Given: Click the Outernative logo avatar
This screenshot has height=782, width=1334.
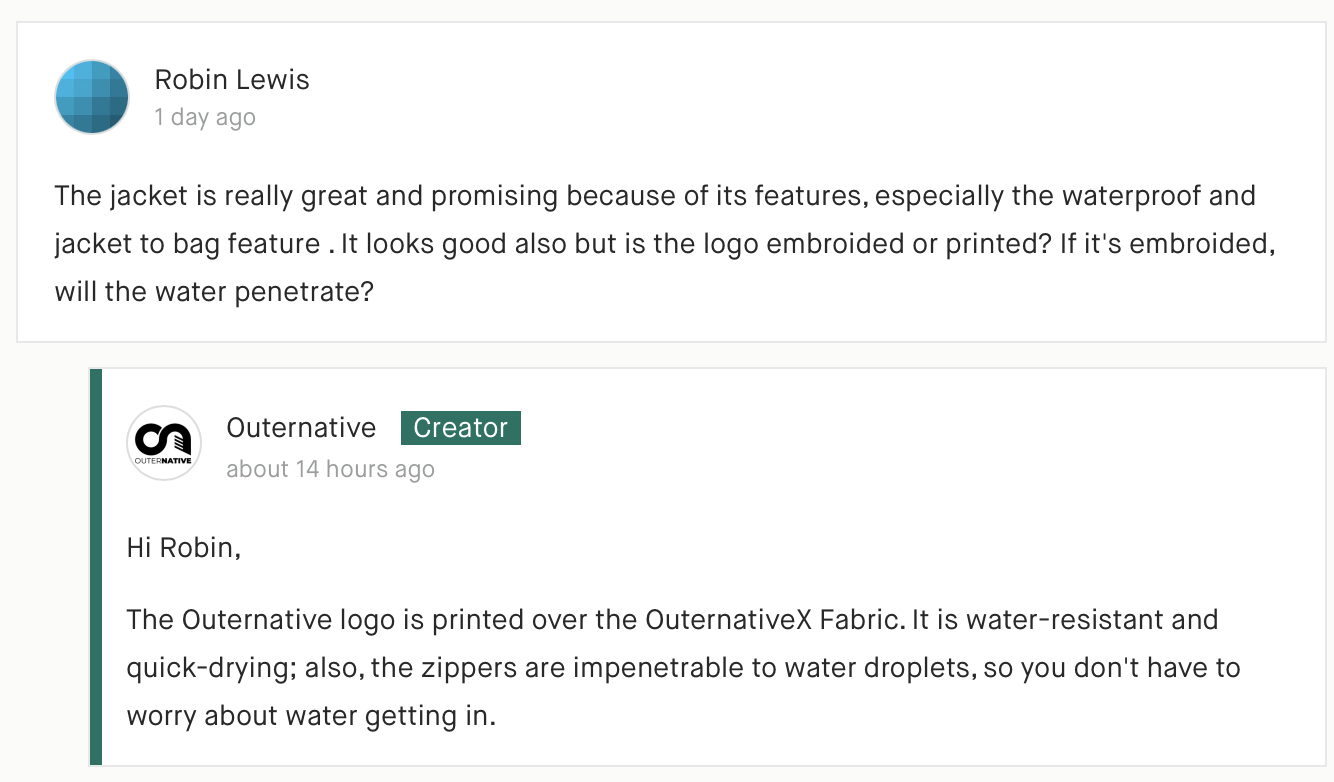Looking at the screenshot, I should point(164,443).
